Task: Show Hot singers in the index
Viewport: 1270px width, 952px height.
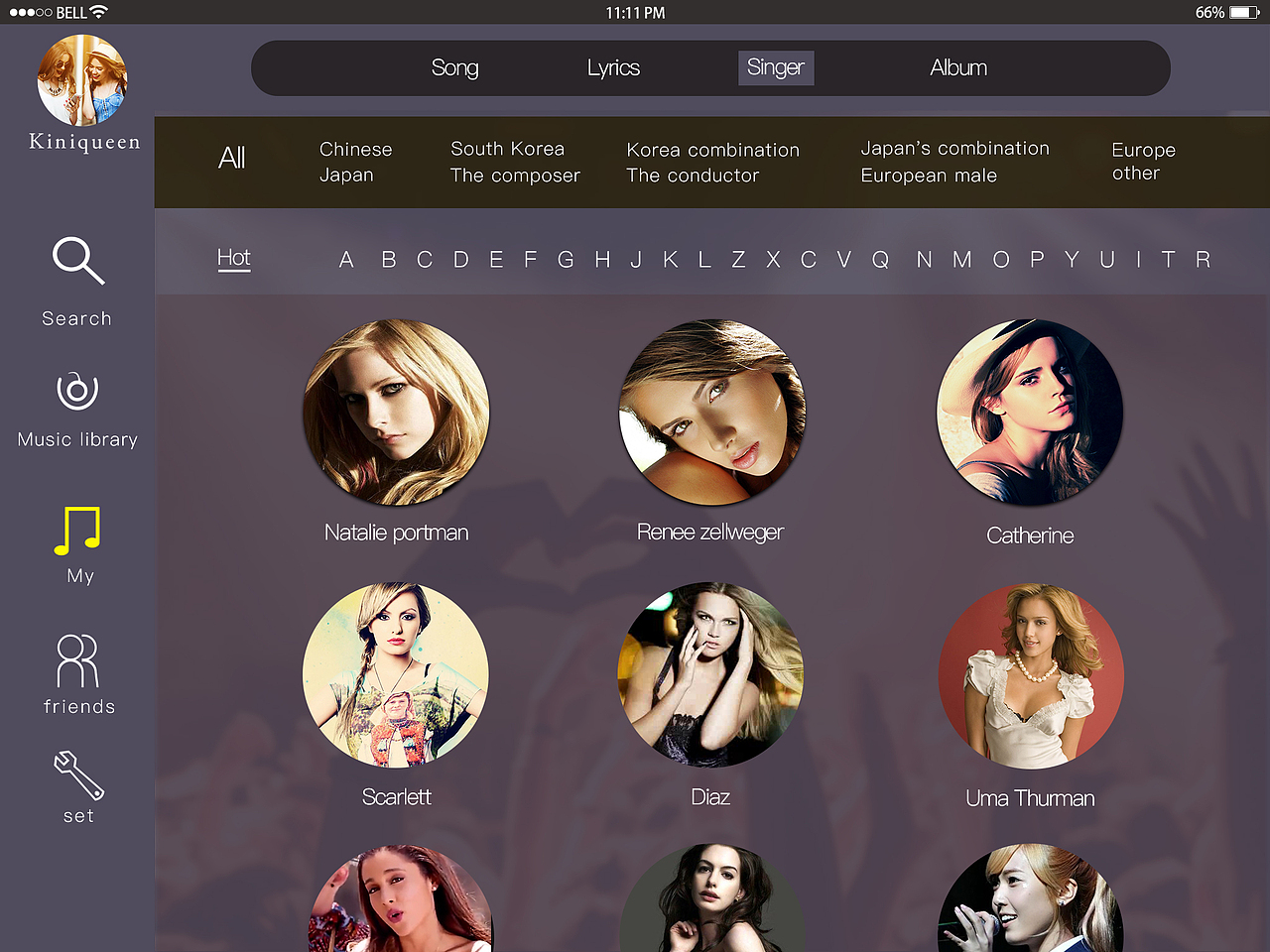Action: (x=234, y=258)
